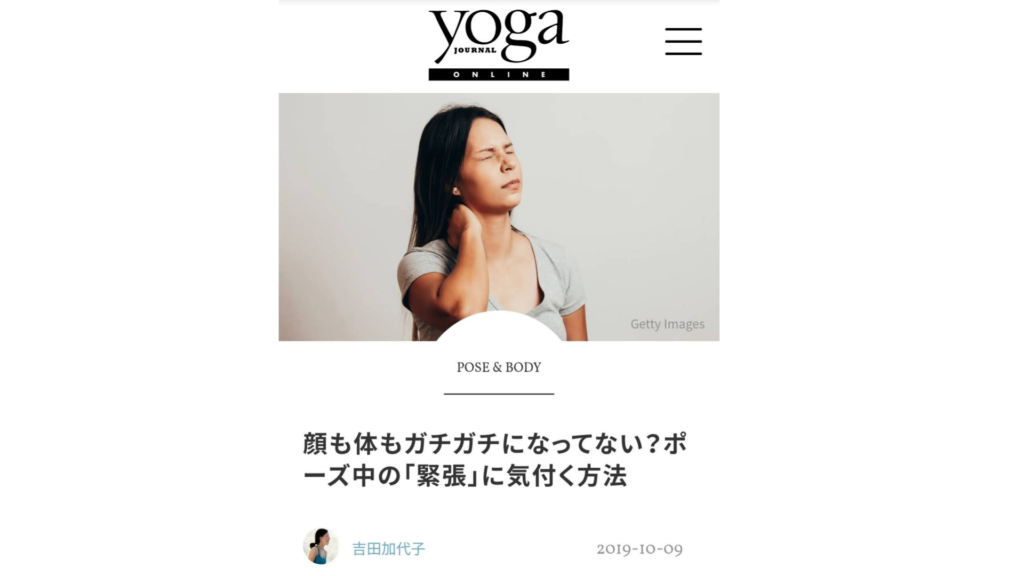The height and width of the screenshot is (576, 1024).
Task: Click the article headline starting with 顔も体も
Action: 494,460
